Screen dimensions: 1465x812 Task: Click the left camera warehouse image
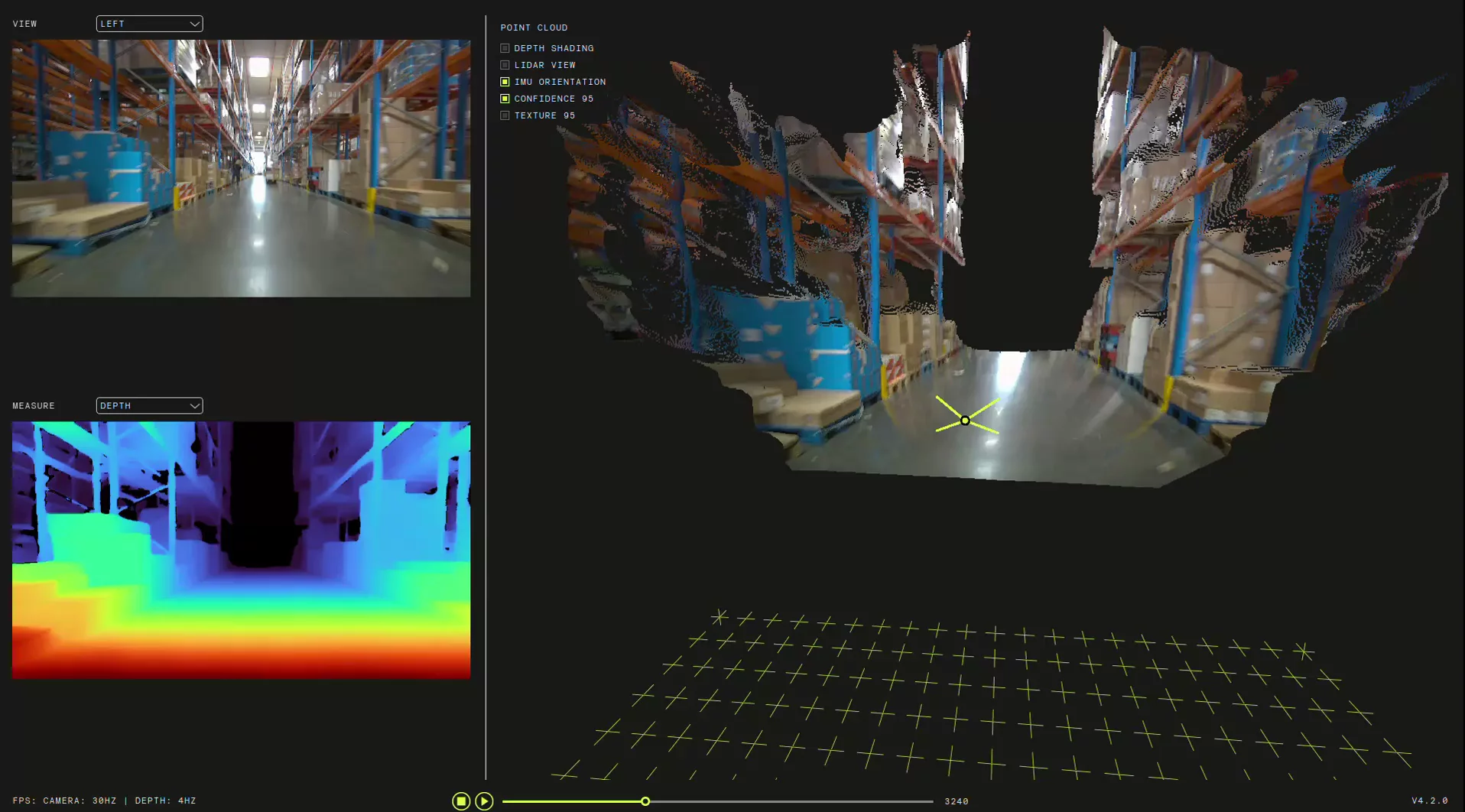[x=241, y=168]
